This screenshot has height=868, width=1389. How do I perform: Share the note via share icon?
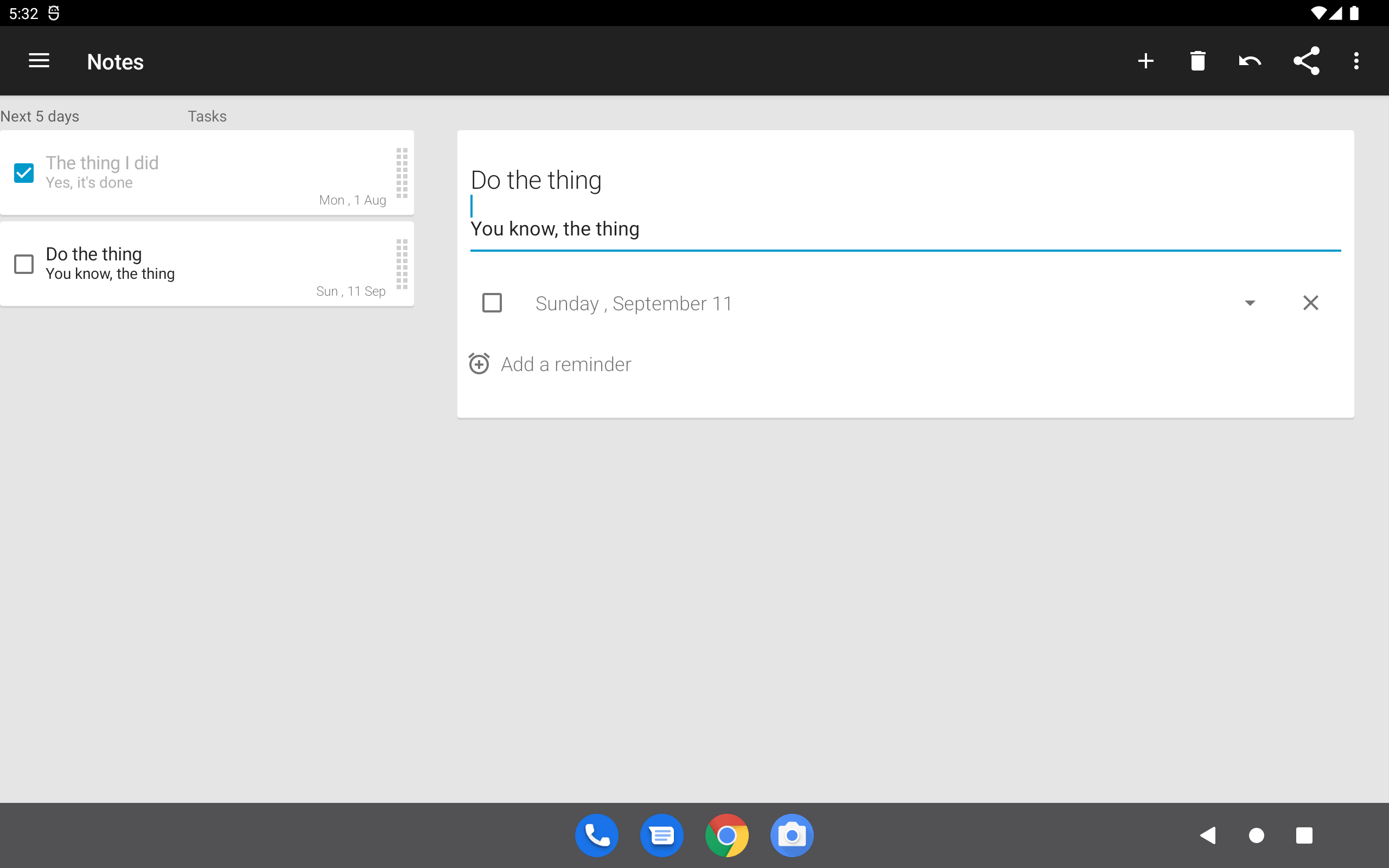(x=1306, y=61)
